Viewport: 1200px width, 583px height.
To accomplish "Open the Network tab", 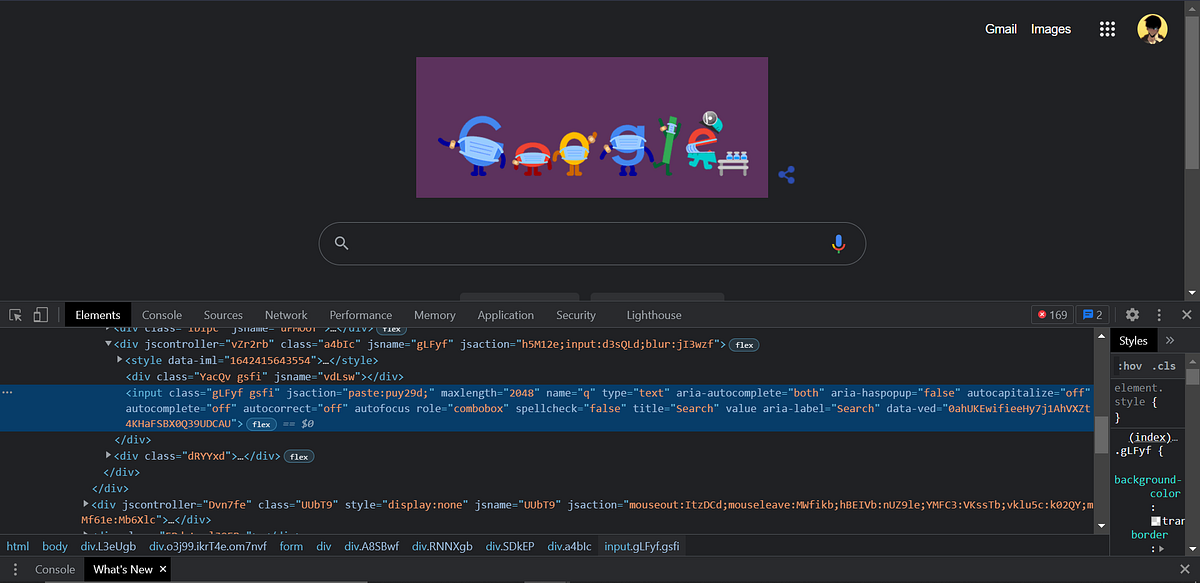I will 286,315.
